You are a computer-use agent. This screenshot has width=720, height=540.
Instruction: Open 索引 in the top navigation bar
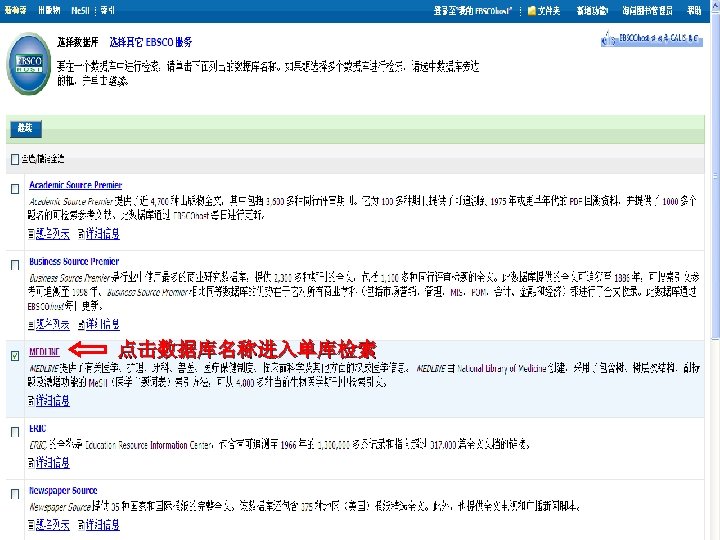107,10
